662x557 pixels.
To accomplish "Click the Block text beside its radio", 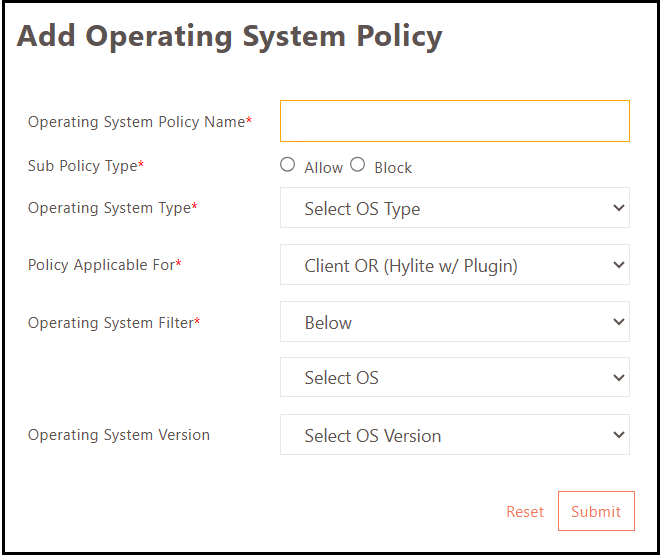I will click(x=393, y=168).
